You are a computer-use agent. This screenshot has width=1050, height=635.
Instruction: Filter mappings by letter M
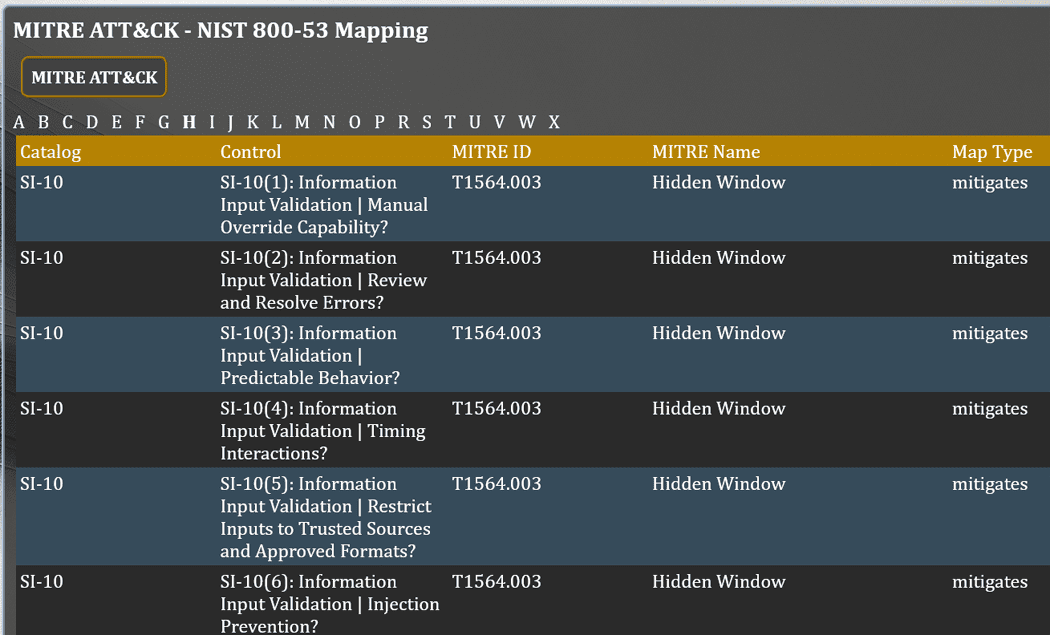[302, 123]
